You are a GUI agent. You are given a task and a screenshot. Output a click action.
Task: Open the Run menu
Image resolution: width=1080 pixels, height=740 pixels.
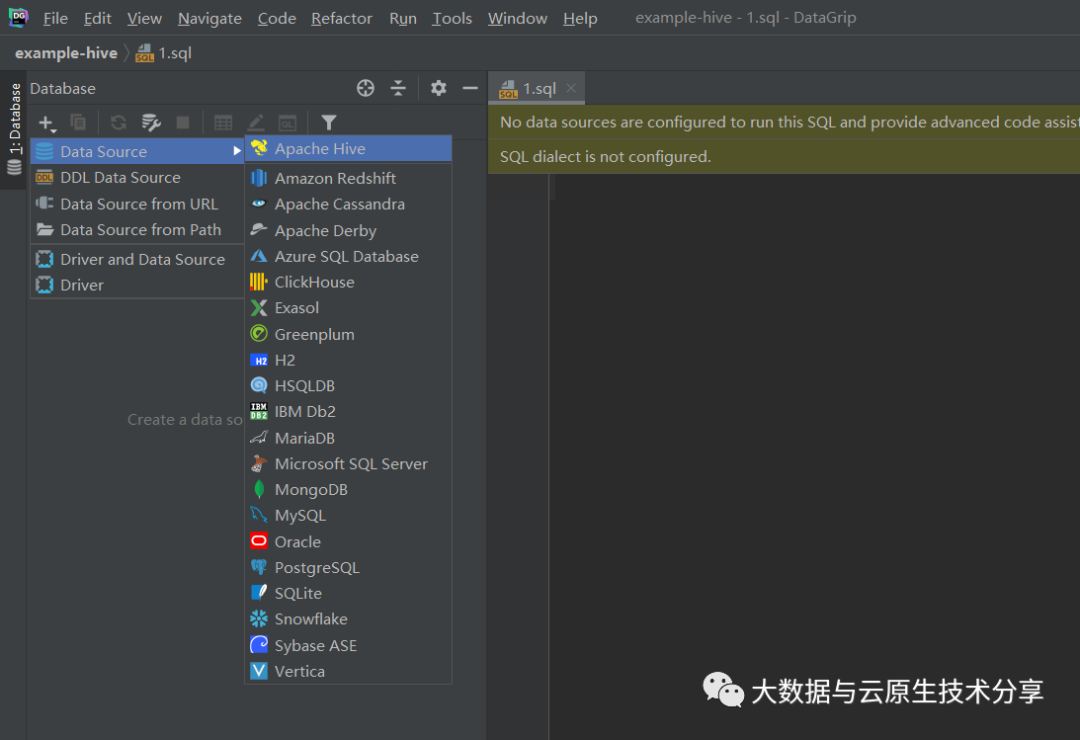coord(403,19)
